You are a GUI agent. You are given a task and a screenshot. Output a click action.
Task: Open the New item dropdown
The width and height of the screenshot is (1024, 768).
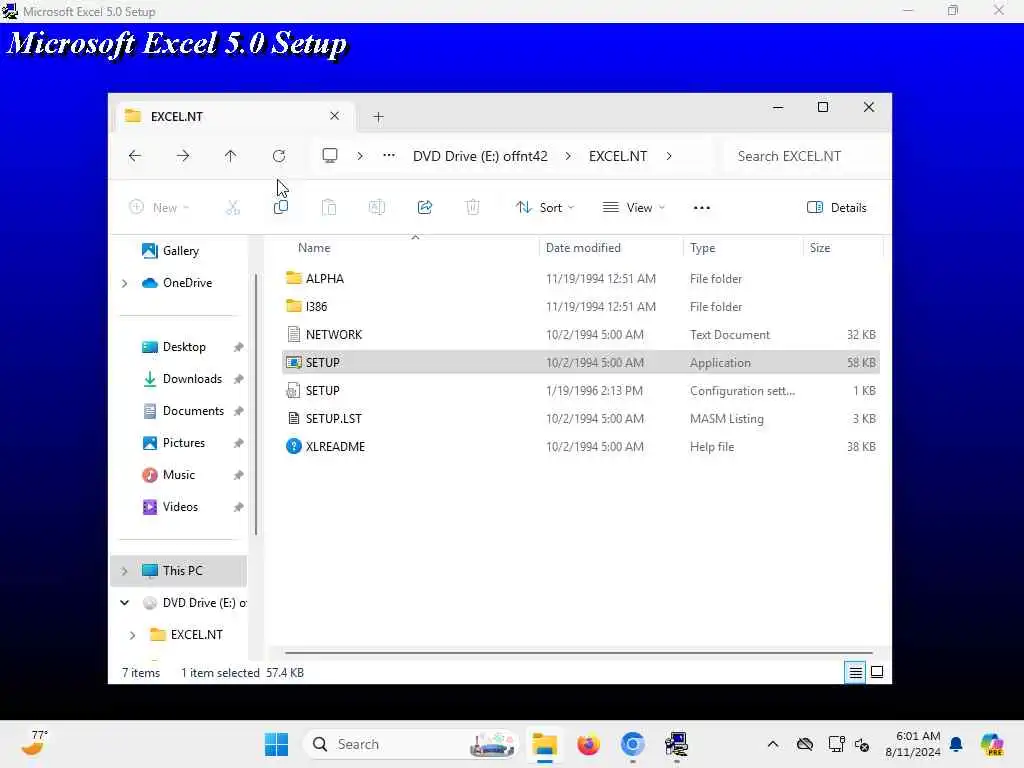[159, 208]
